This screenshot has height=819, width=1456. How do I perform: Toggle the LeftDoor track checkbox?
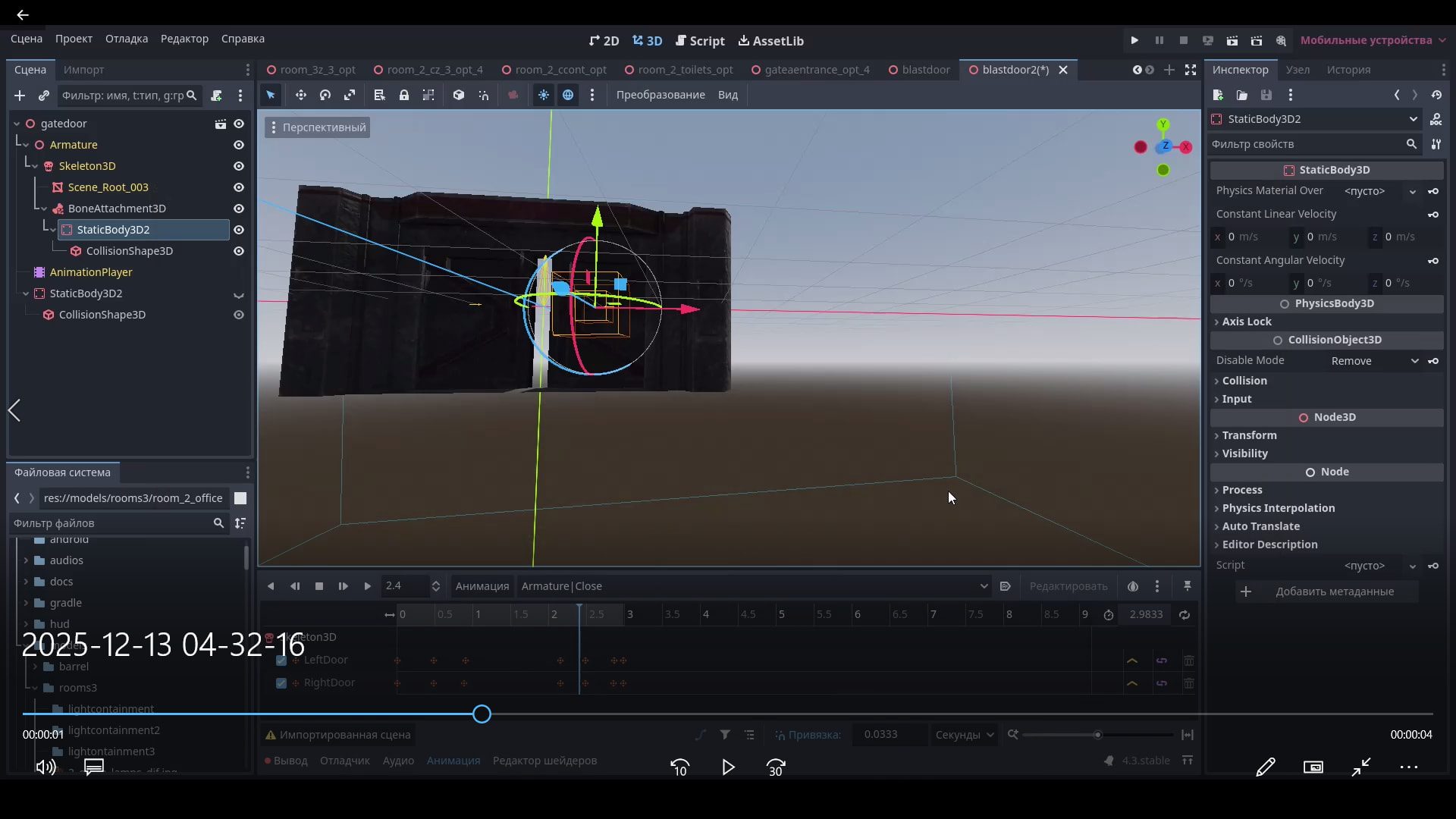[281, 661]
